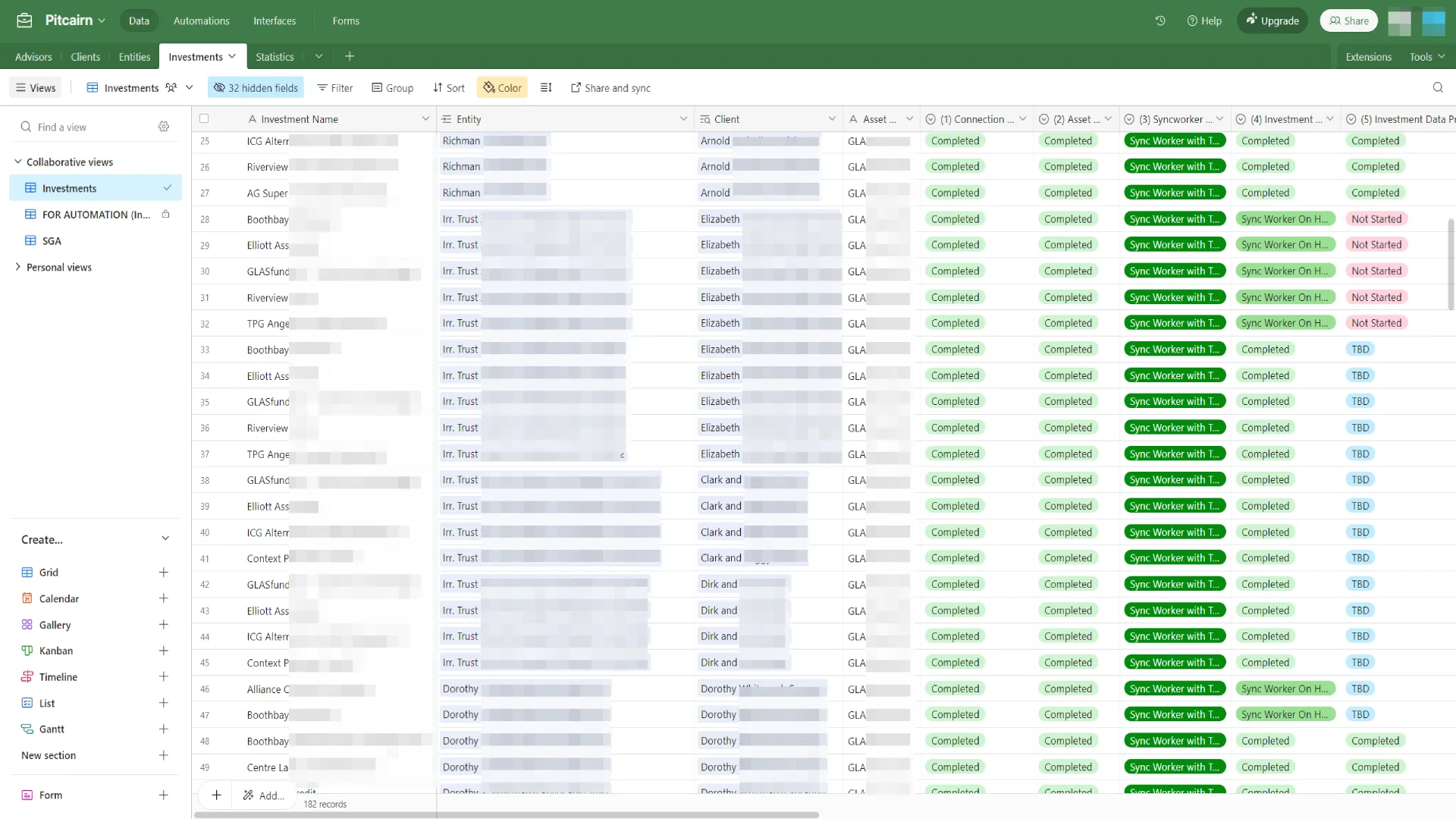Add a new Kanban view

point(163,651)
